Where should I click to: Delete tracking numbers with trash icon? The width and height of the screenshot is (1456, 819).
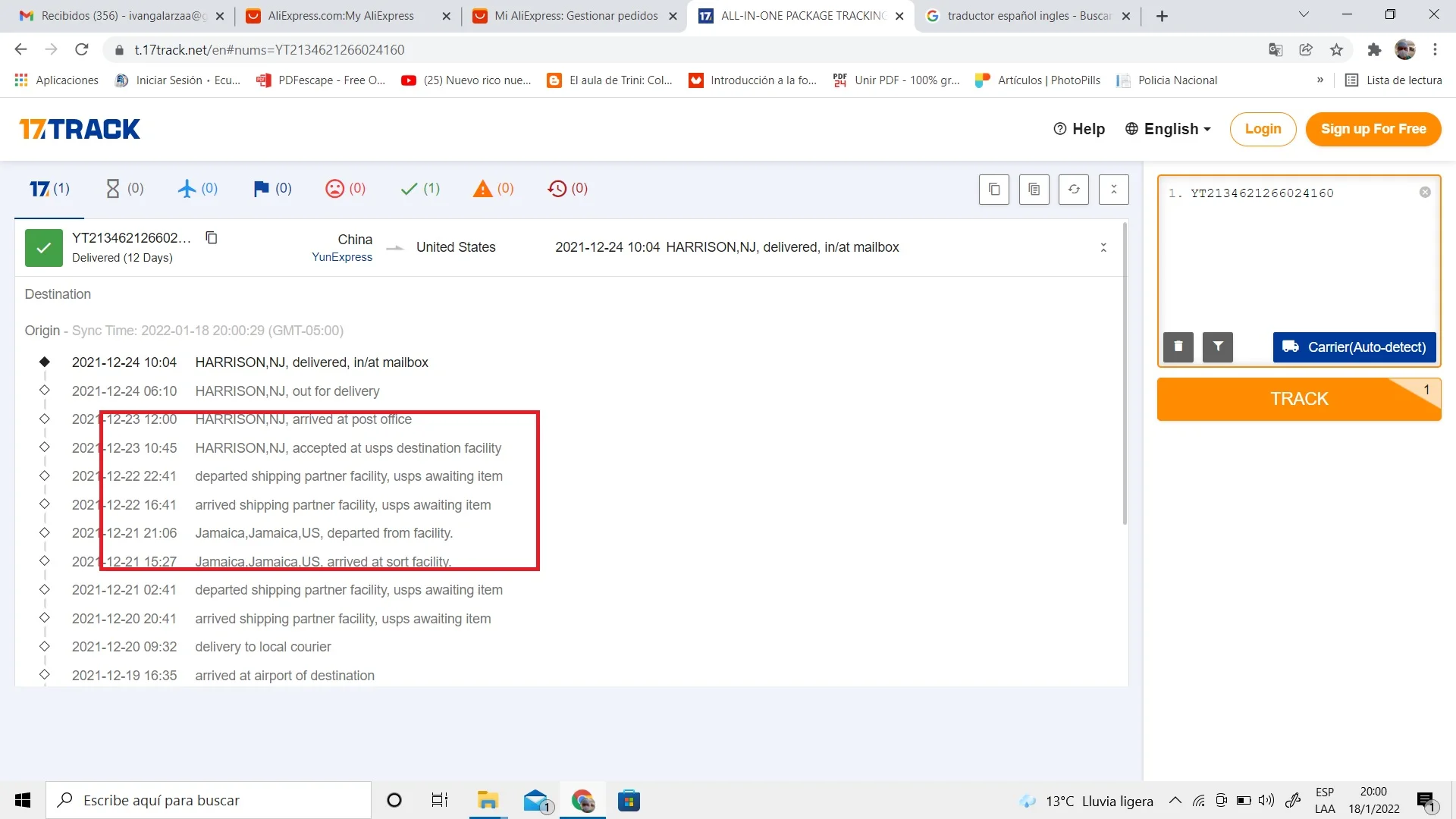[1178, 347]
